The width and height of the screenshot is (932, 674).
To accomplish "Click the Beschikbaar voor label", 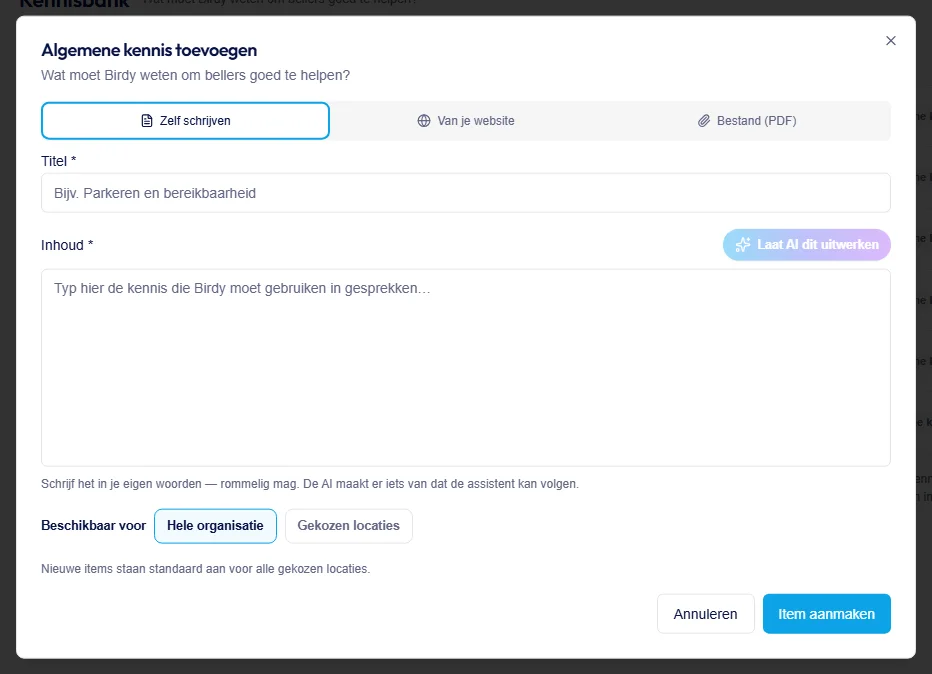I will coord(93,526).
